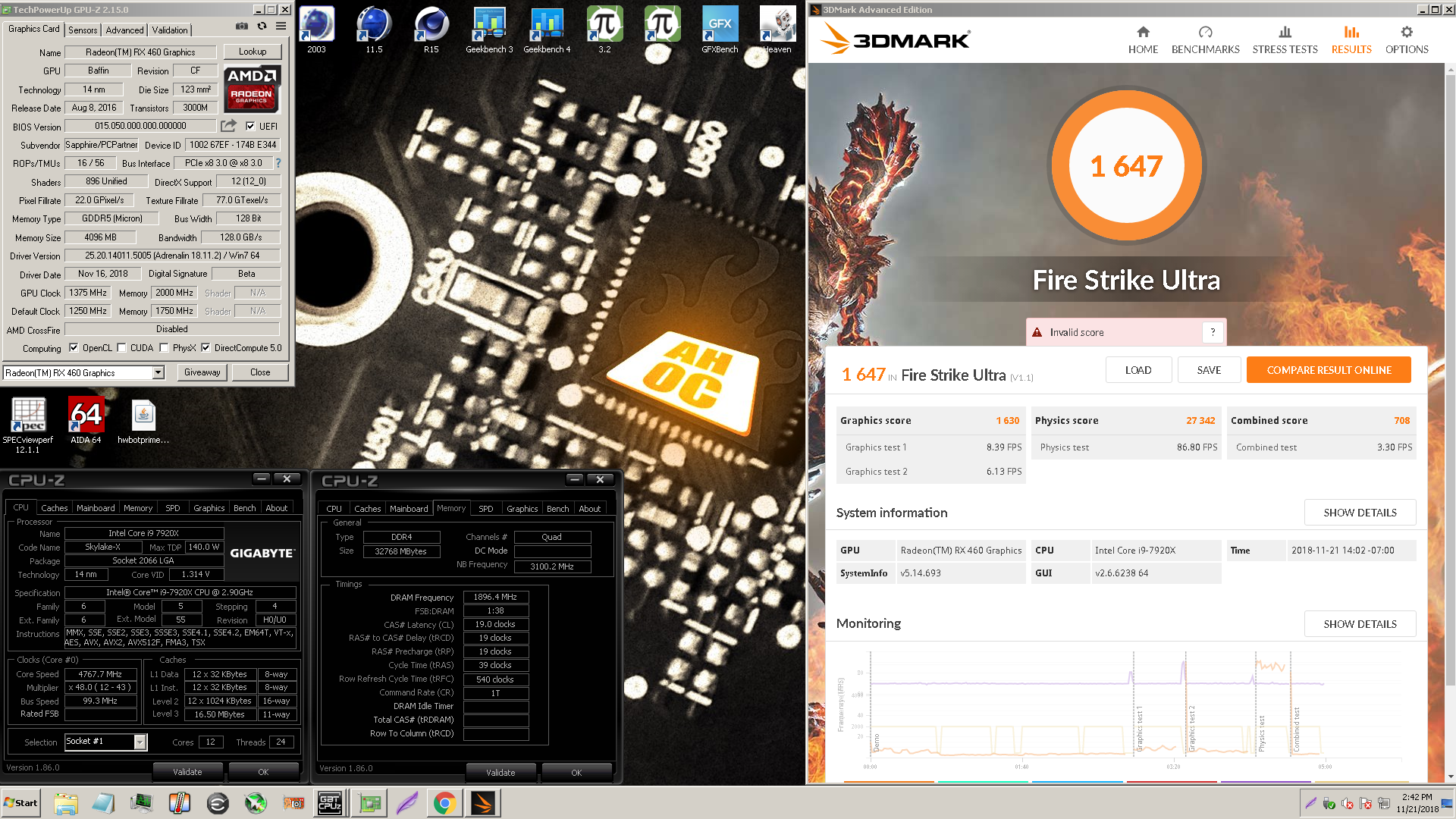1456x819 pixels.
Task: Click the BIOS version export arrow icon
Action: [228, 125]
